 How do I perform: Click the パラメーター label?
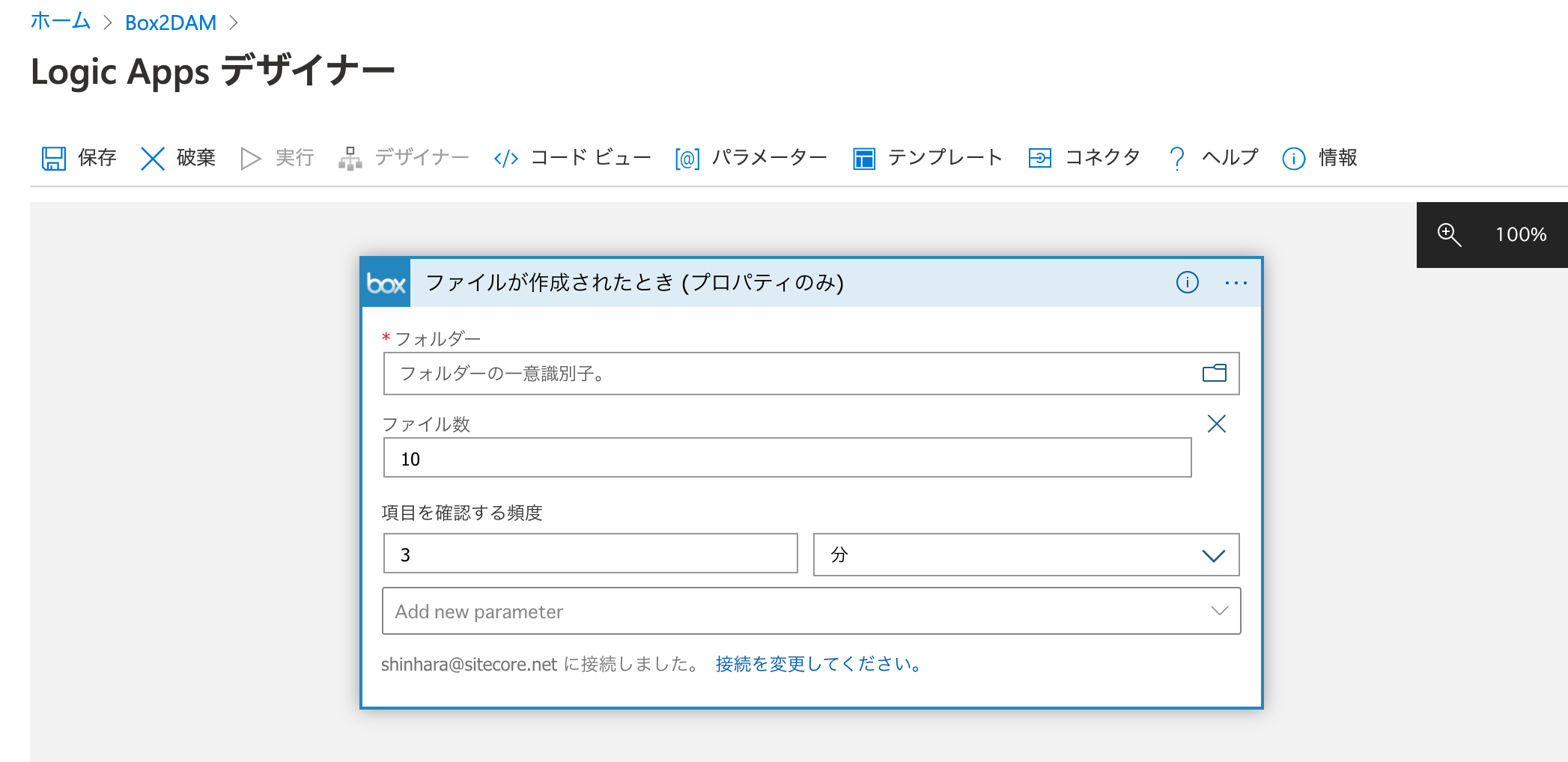pyautogui.click(x=769, y=158)
